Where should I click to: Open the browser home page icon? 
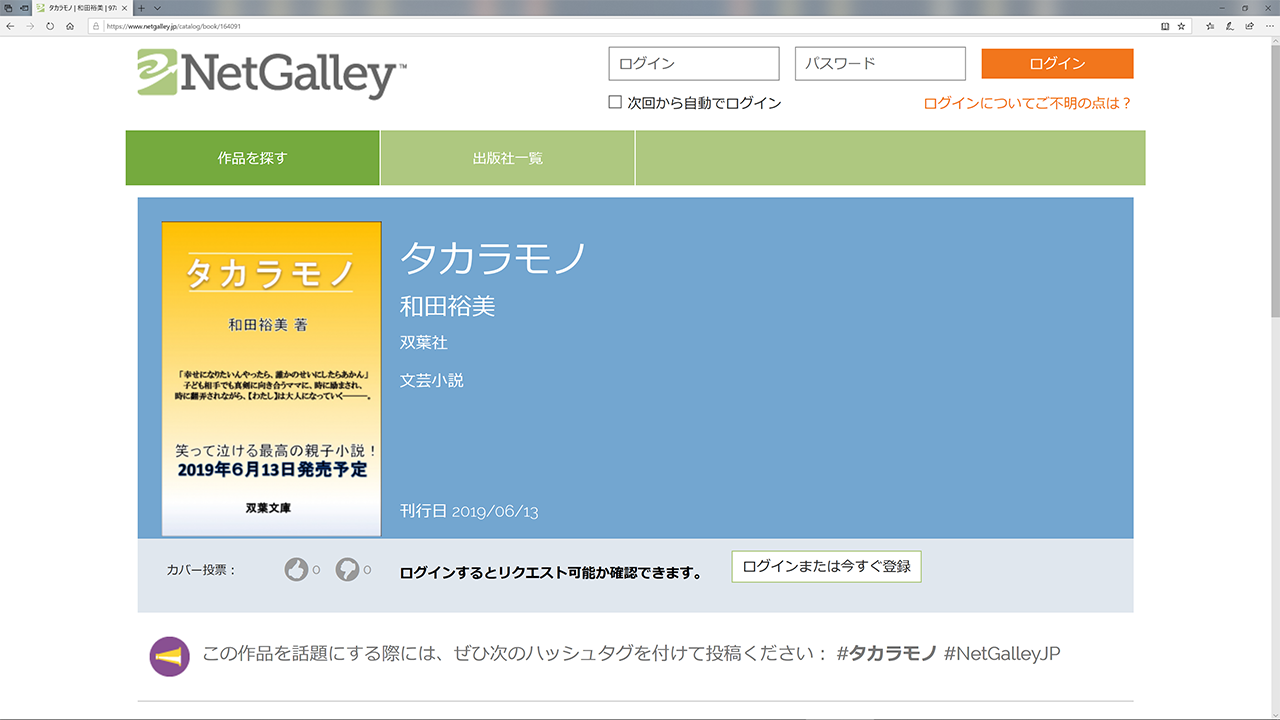[70, 26]
